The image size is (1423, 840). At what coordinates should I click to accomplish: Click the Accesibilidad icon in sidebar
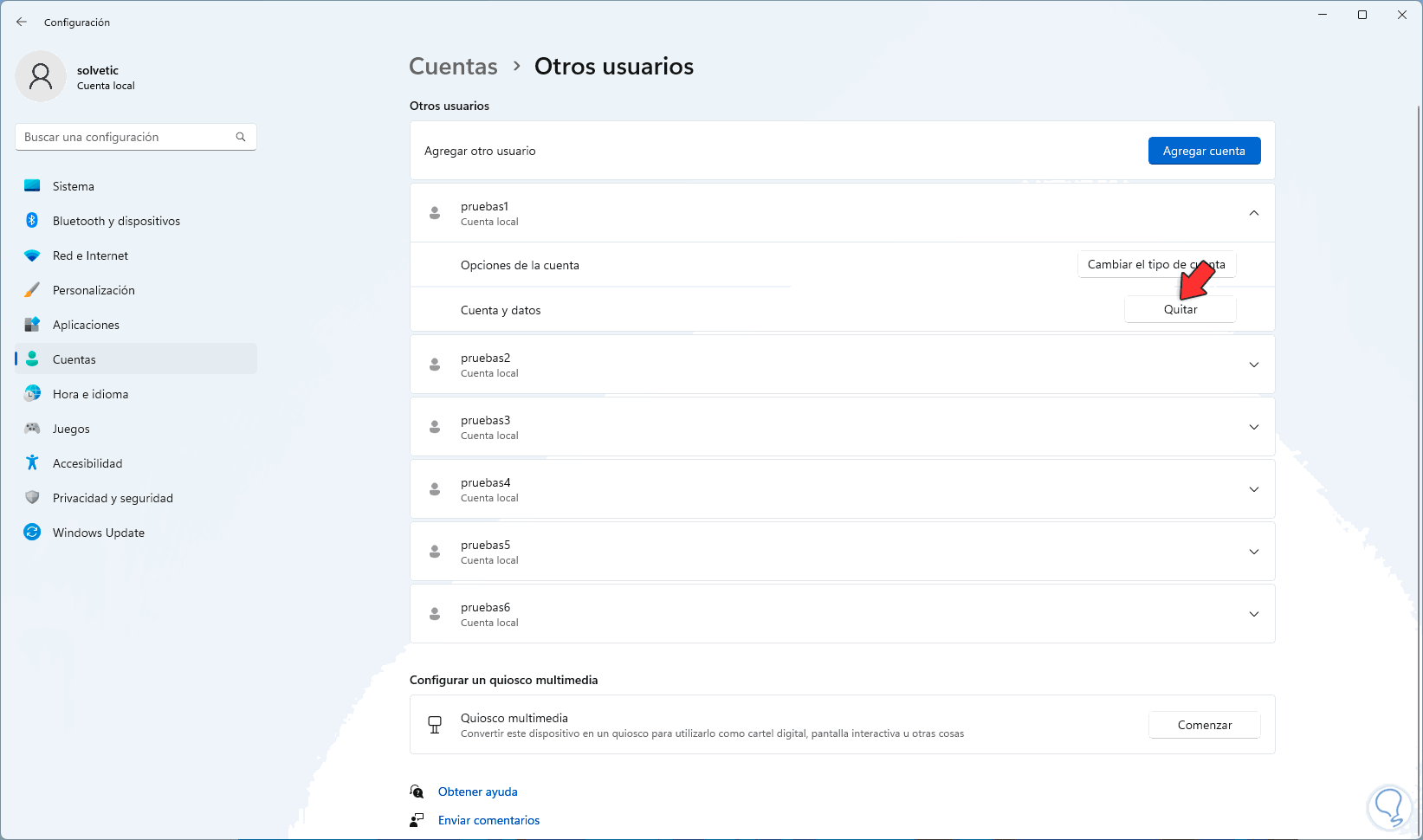32,463
